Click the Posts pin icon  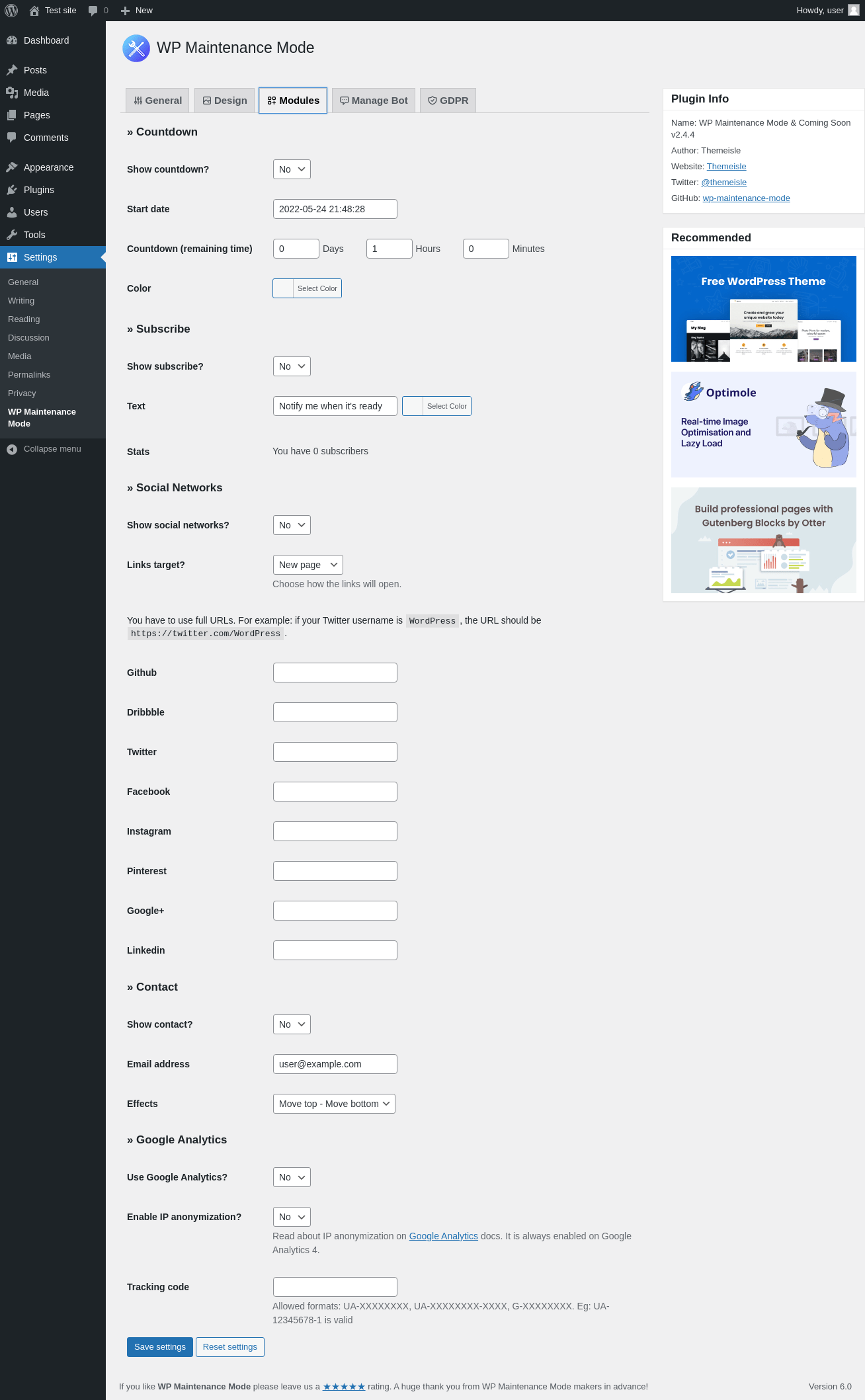tap(12, 70)
